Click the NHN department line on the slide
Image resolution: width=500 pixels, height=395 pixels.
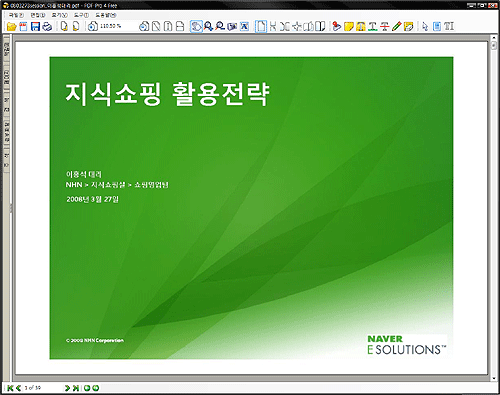[117, 185]
